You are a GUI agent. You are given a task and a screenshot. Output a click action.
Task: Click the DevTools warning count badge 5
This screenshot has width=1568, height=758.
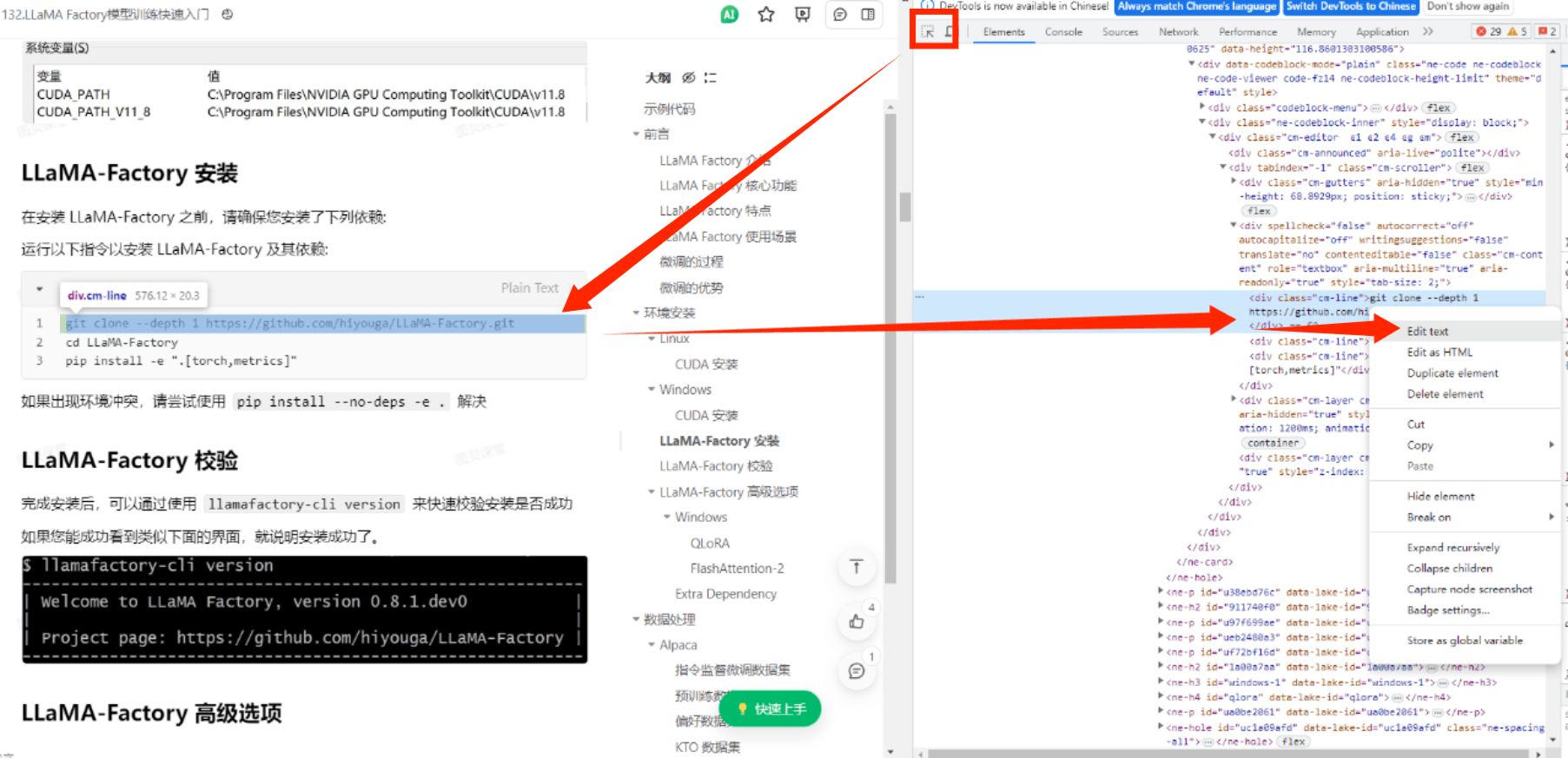tap(1518, 31)
